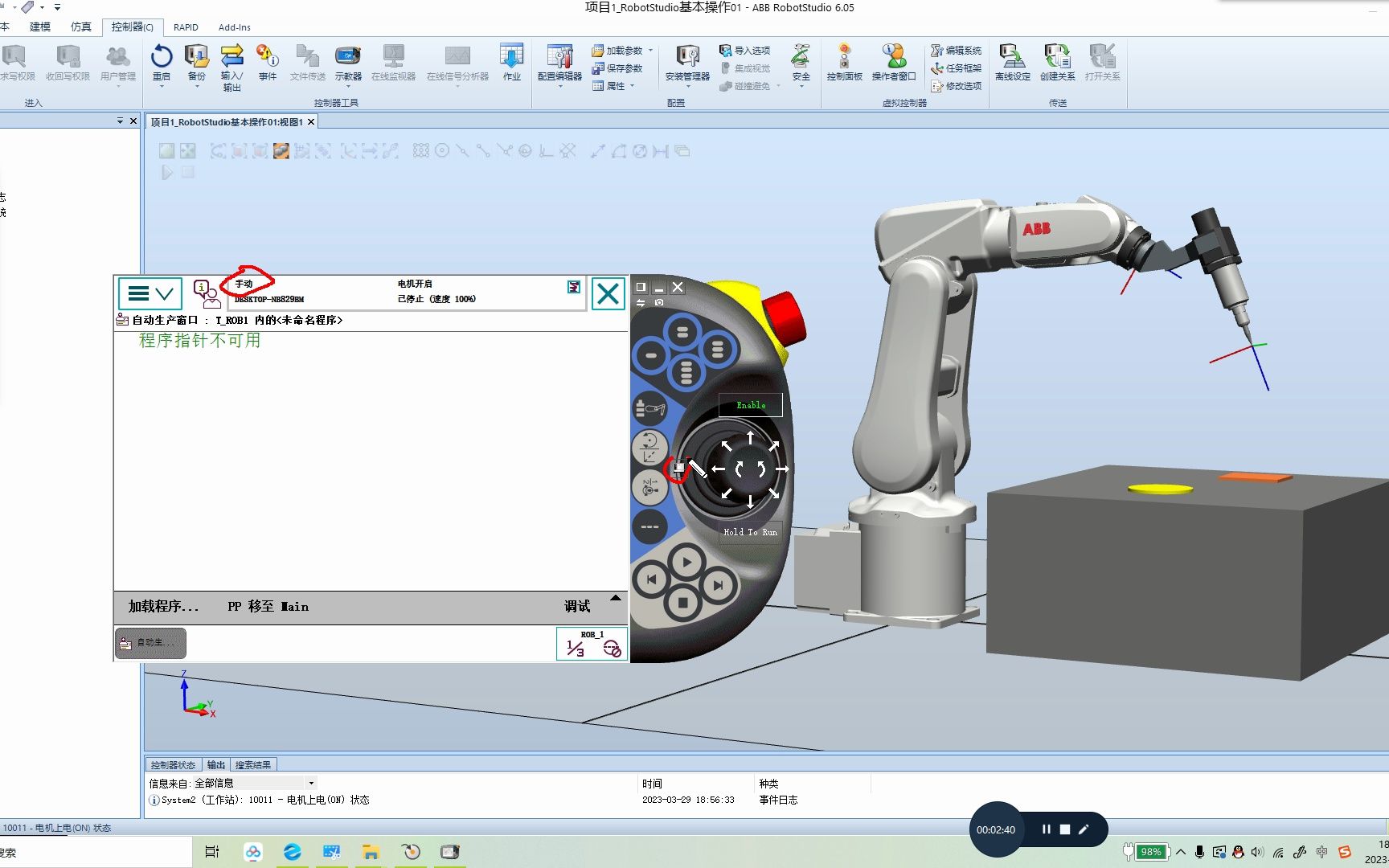Open the 配置编辑器 configuration editor
The image size is (1389, 868).
point(559,63)
